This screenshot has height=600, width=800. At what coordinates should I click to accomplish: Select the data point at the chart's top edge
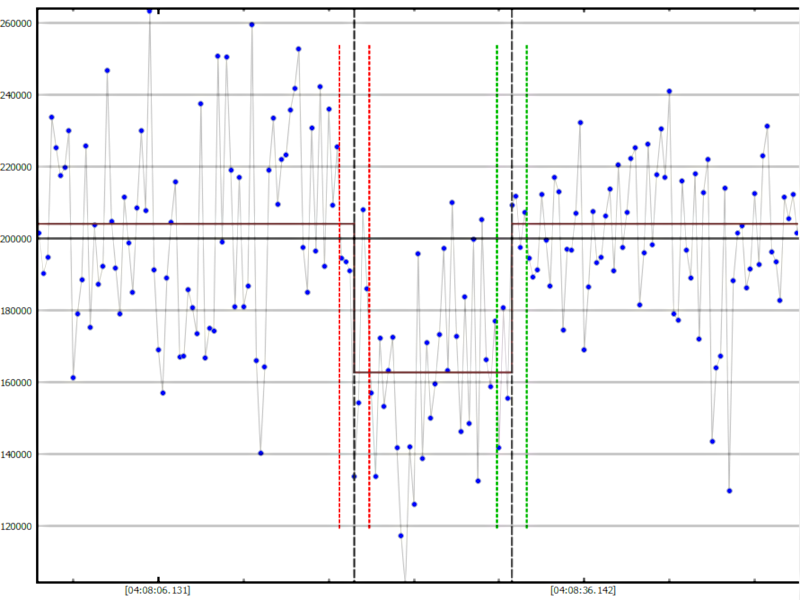point(150,11)
